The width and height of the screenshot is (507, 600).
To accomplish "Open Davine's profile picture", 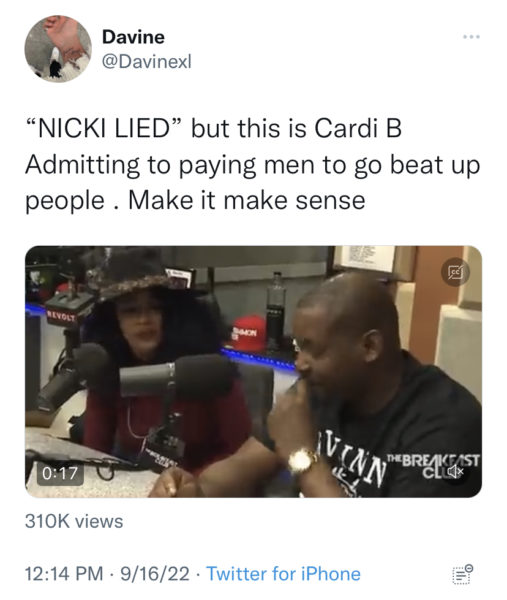I will (58, 49).
